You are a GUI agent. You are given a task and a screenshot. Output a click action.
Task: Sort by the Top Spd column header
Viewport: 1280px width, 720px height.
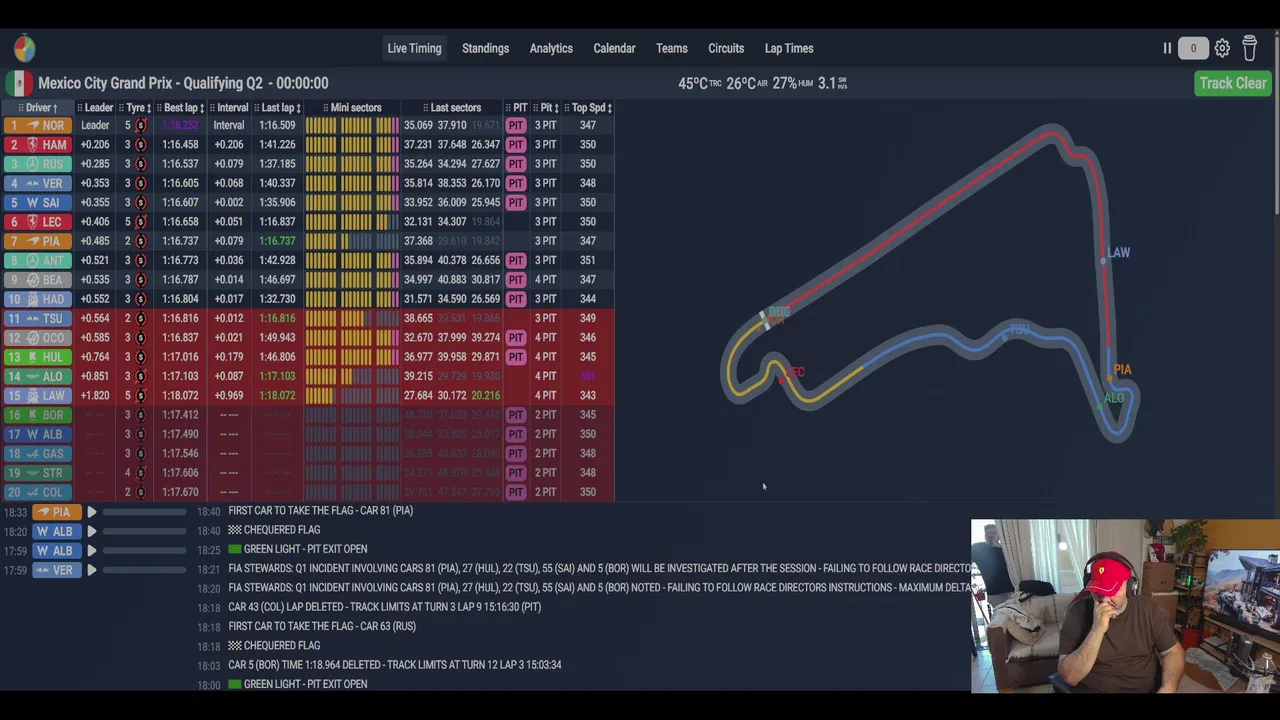pyautogui.click(x=588, y=107)
